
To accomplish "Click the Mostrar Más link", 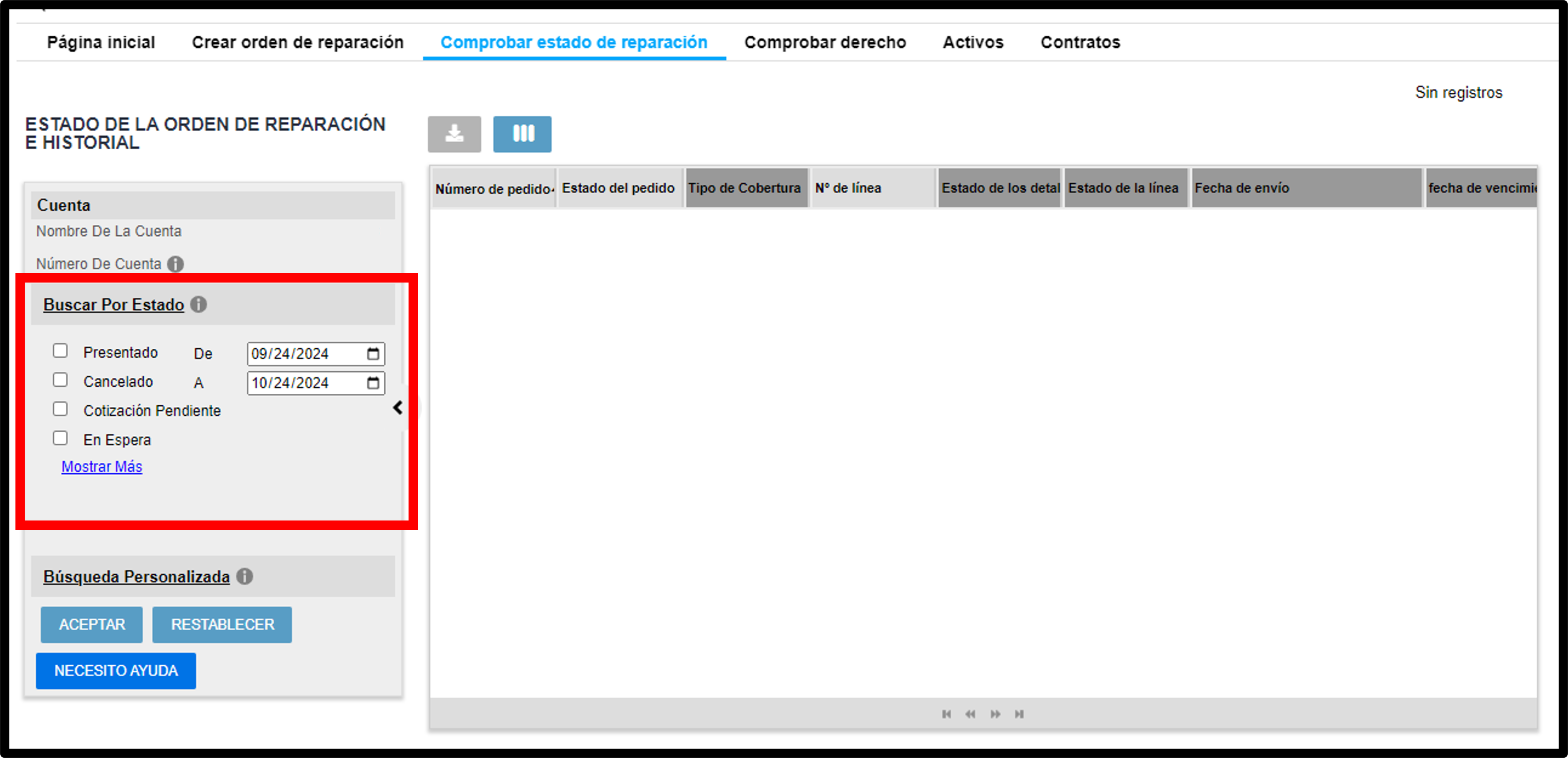I will click(x=101, y=466).
